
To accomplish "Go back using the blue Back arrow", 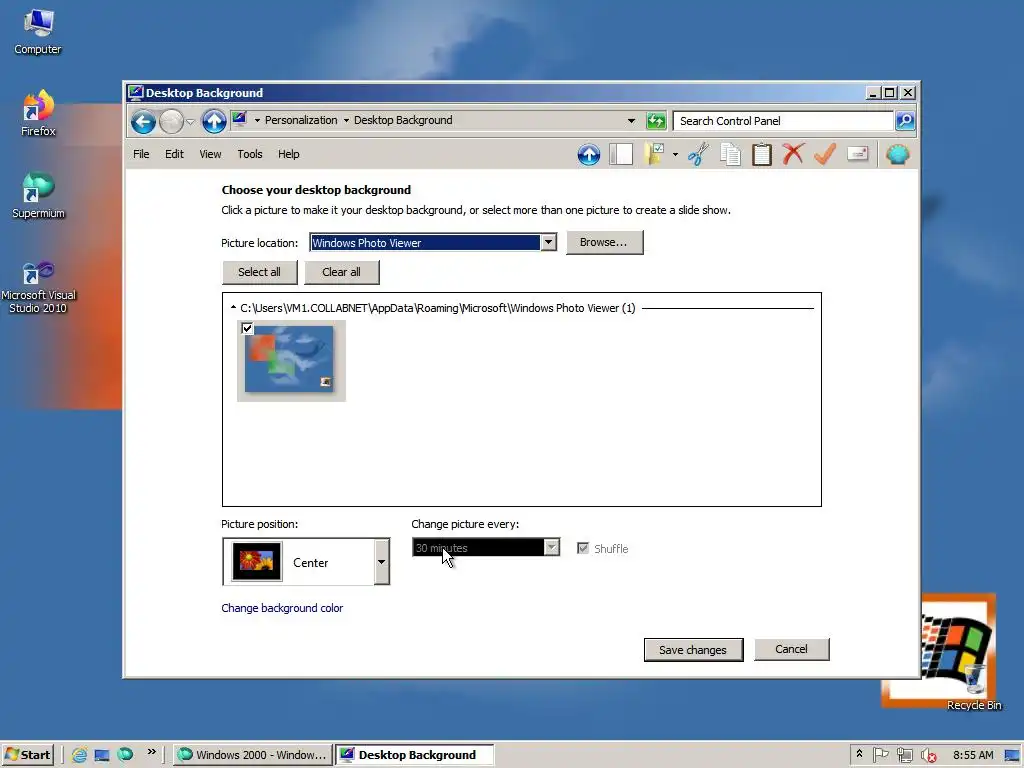I will [143, 121].
